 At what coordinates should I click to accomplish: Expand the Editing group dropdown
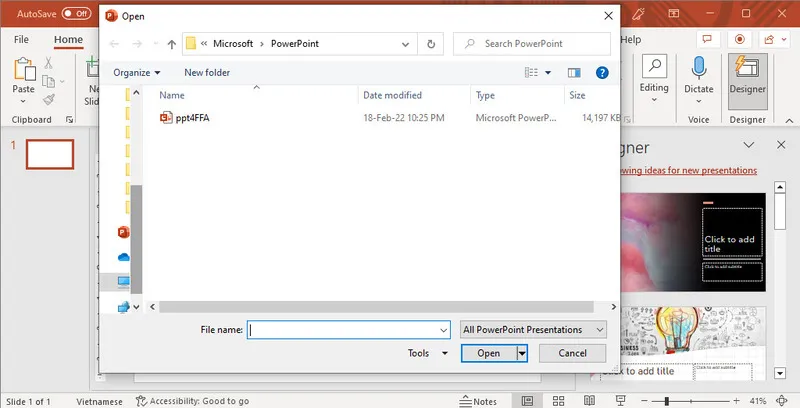tap(654, 99)
